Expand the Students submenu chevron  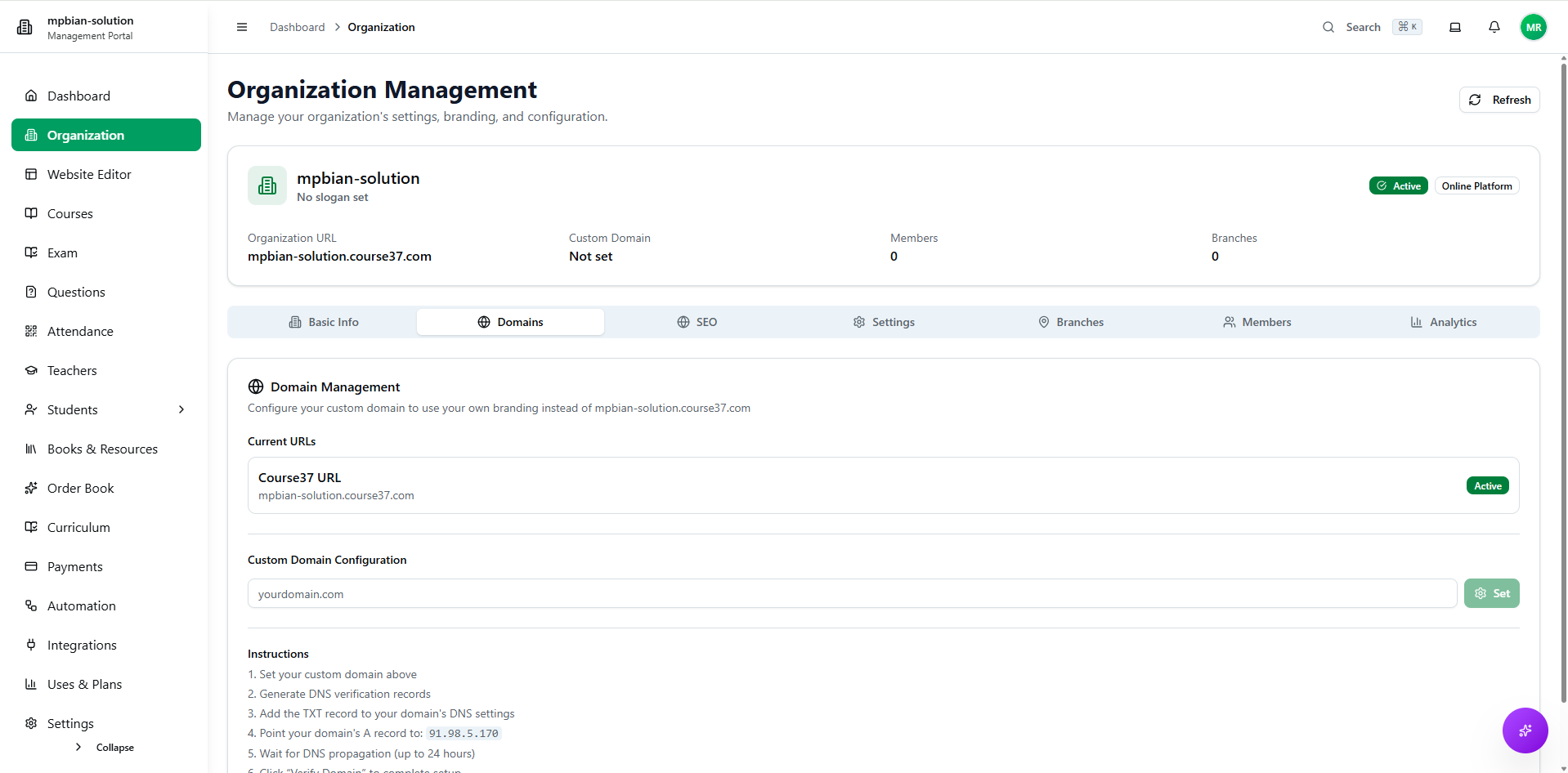coord(181,409)
